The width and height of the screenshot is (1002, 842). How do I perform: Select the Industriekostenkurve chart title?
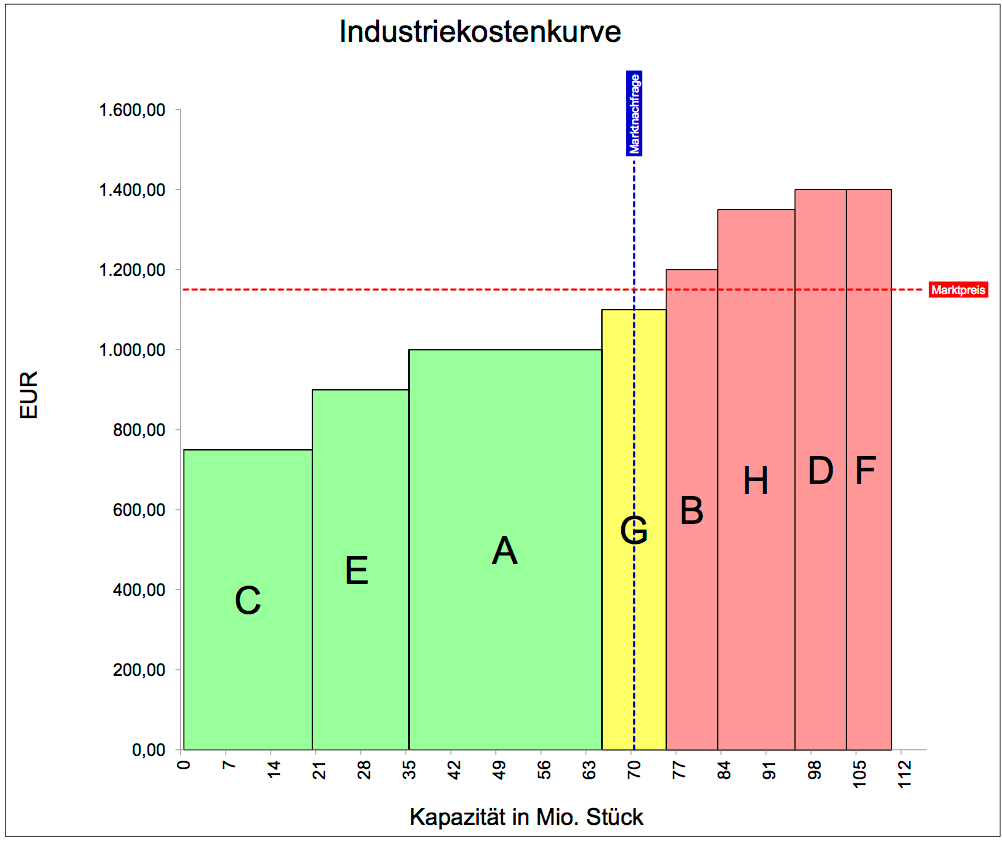pos(480,31)
